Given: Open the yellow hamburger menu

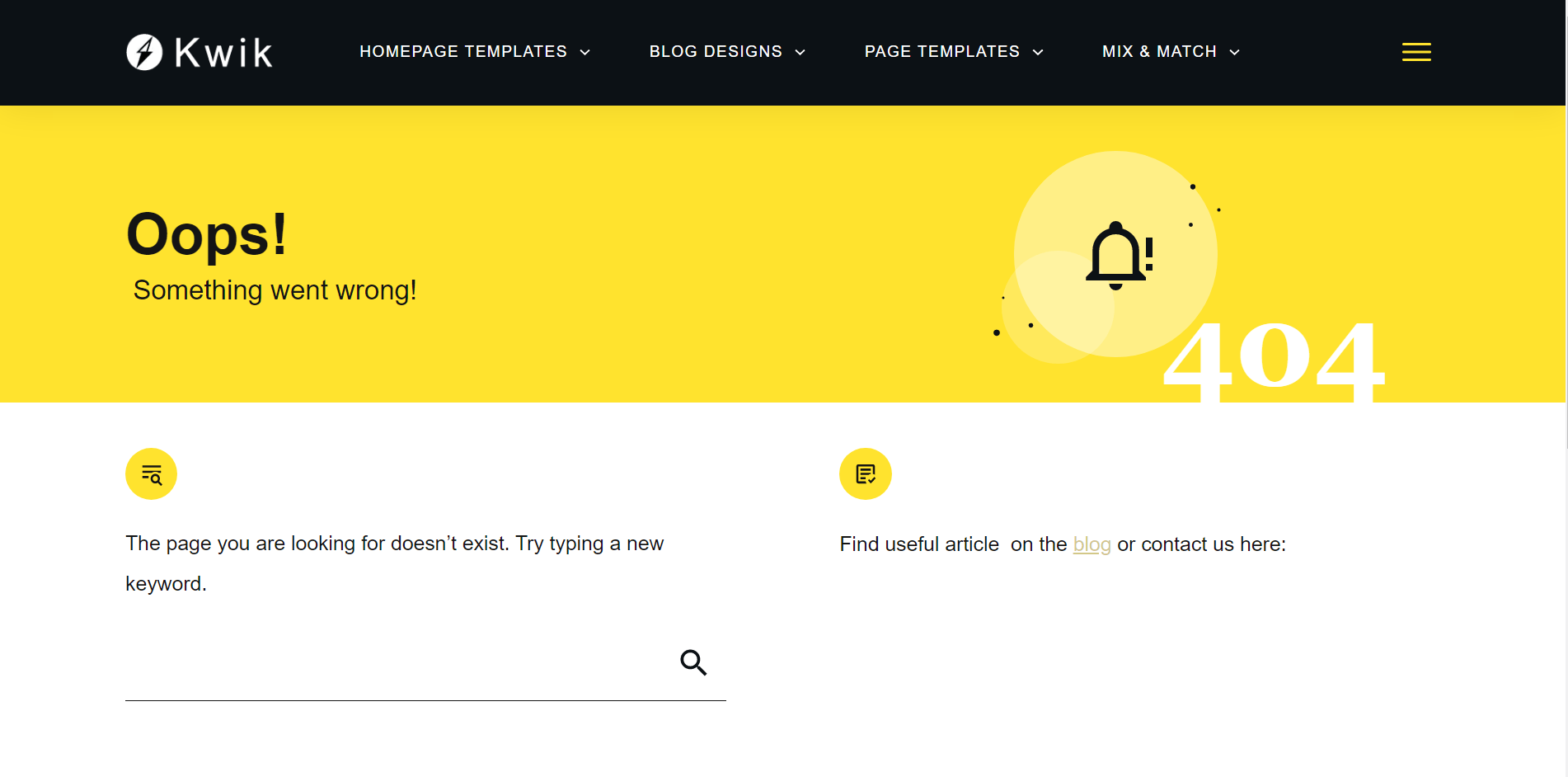Looking at the screenshot, I should (x=1416, y=52).
